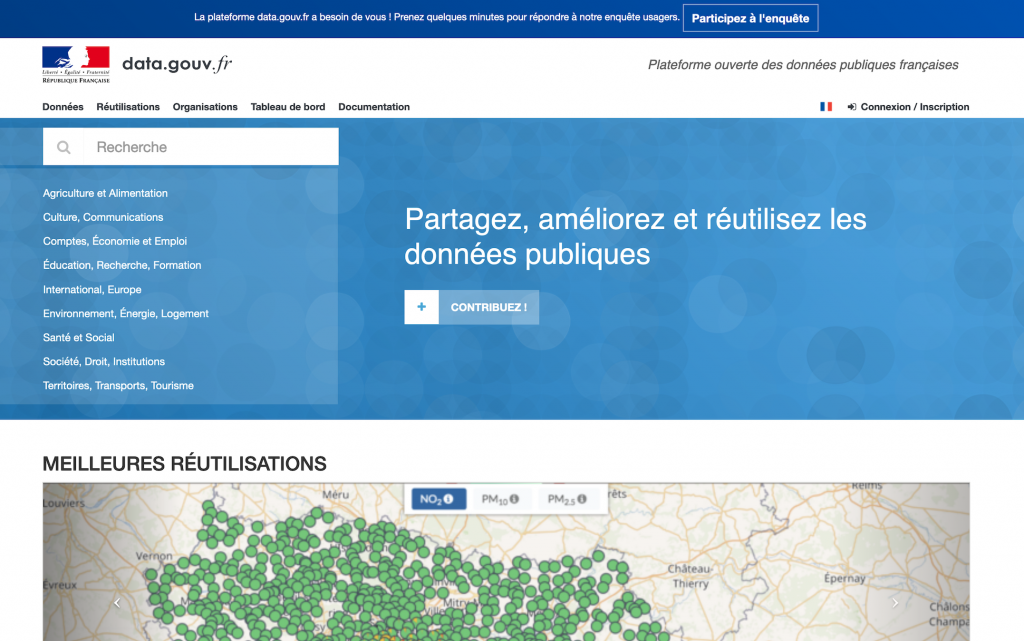Viewport: 1024px width, 641px height.
Task: Browse Santé et Social category
Action: click(x=79, y=338)
